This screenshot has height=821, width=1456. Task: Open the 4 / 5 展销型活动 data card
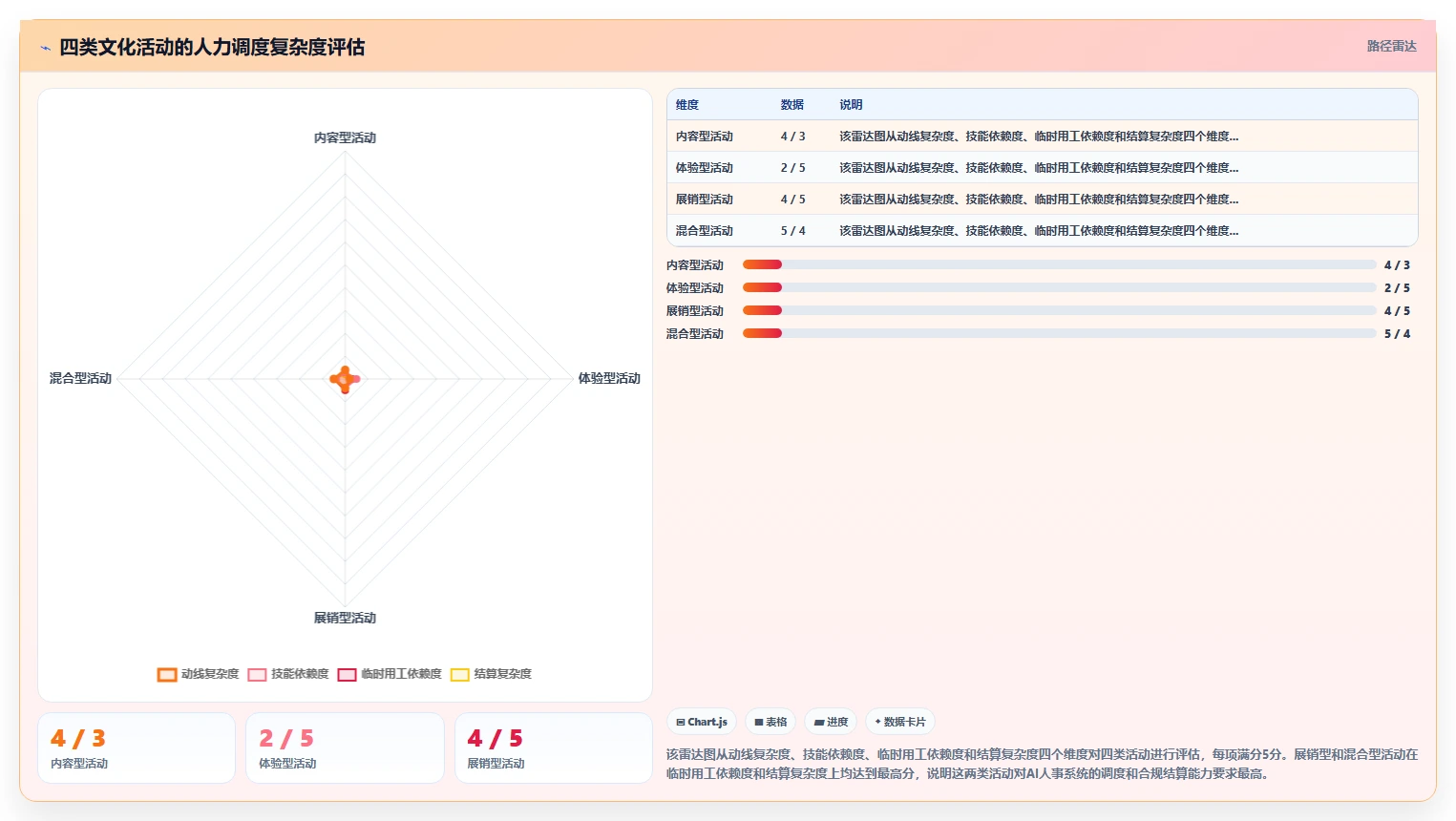554,747
